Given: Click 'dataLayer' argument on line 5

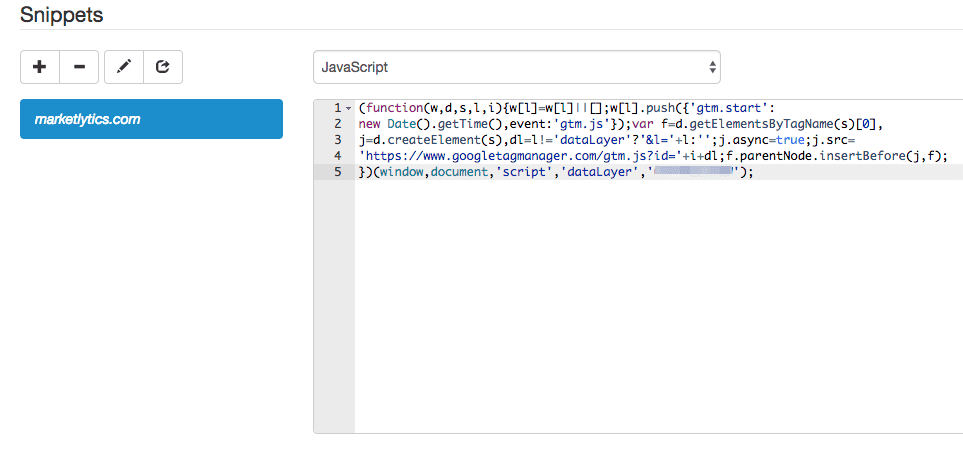Looking at the screenshot, I should coord(599,172).
